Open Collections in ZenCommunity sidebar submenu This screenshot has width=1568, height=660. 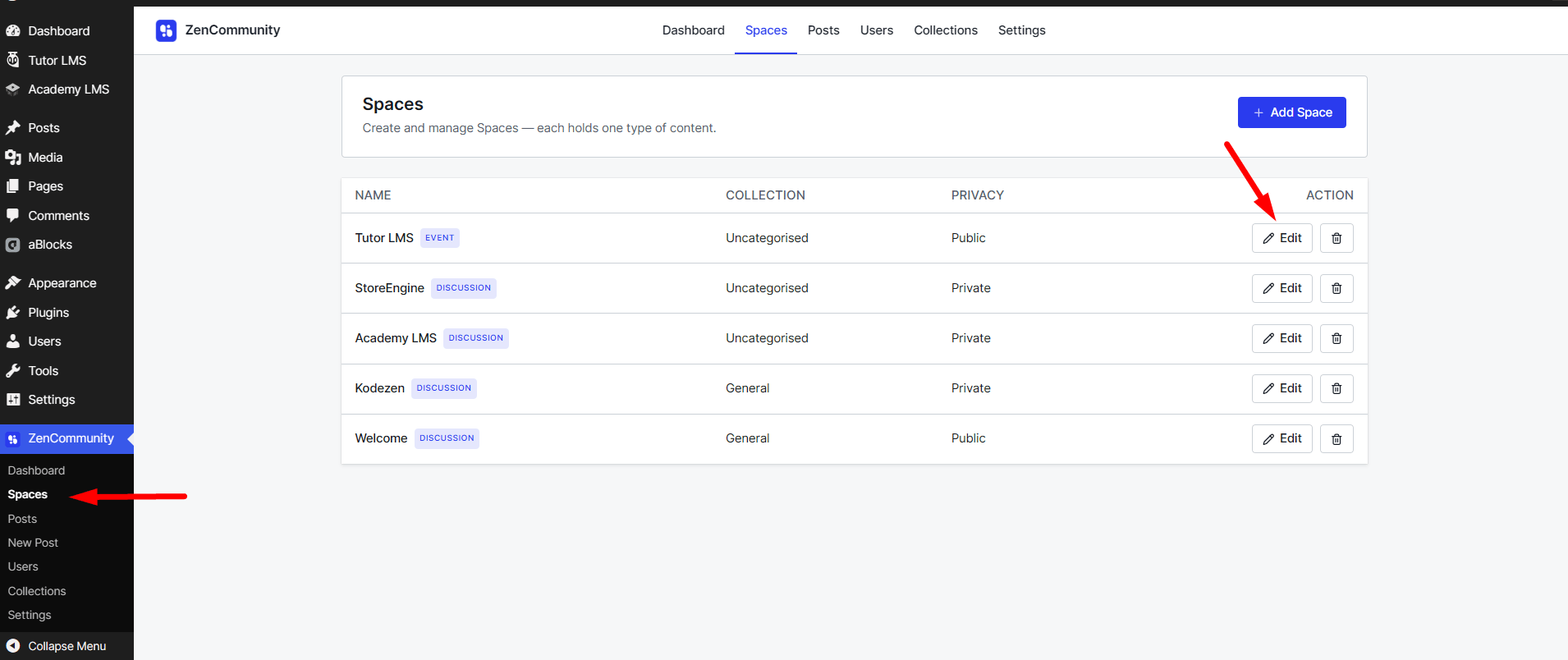pyautogui.click(x=37, y=591)
